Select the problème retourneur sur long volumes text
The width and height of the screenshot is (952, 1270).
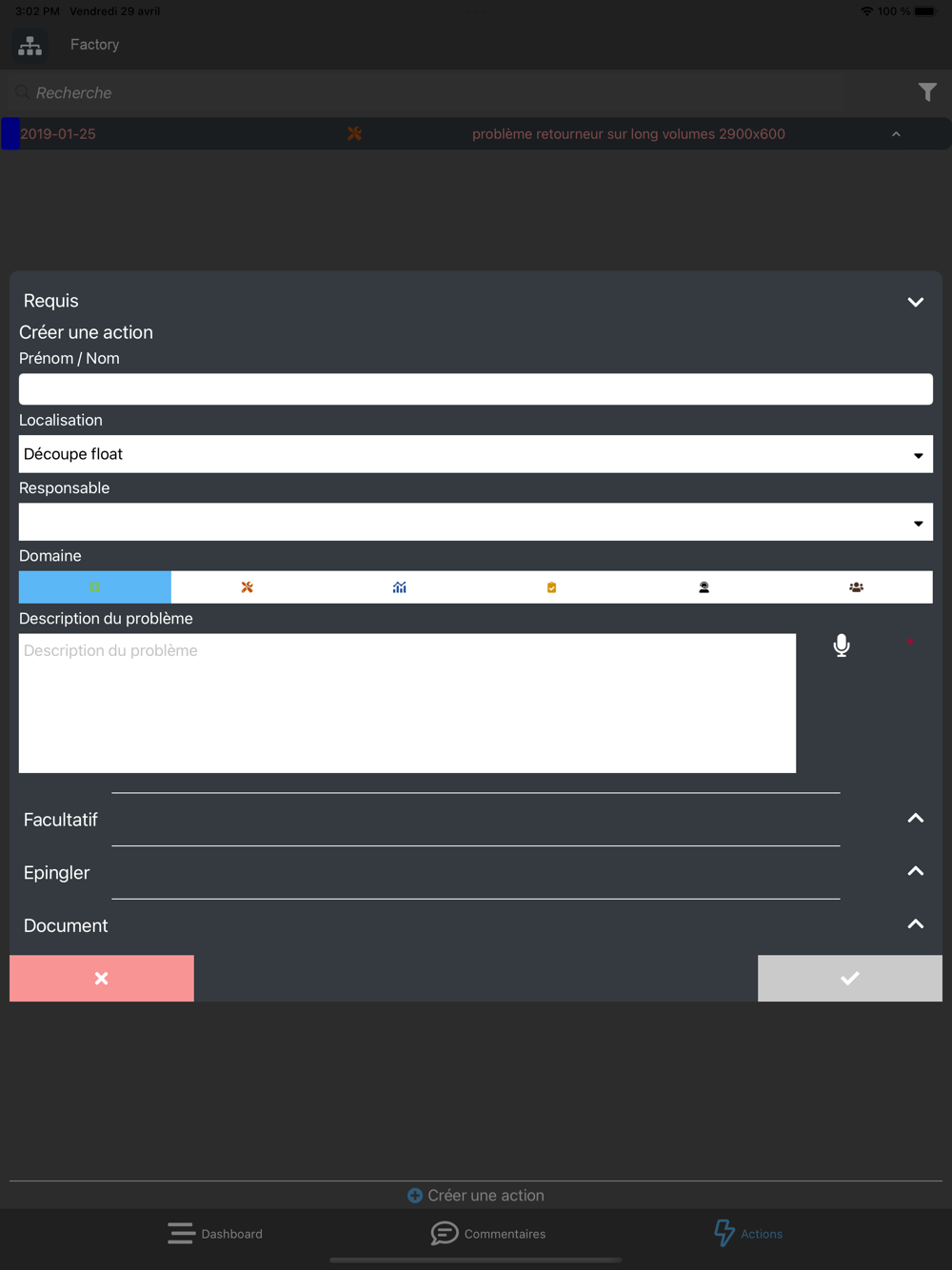(x=628, y=134)
